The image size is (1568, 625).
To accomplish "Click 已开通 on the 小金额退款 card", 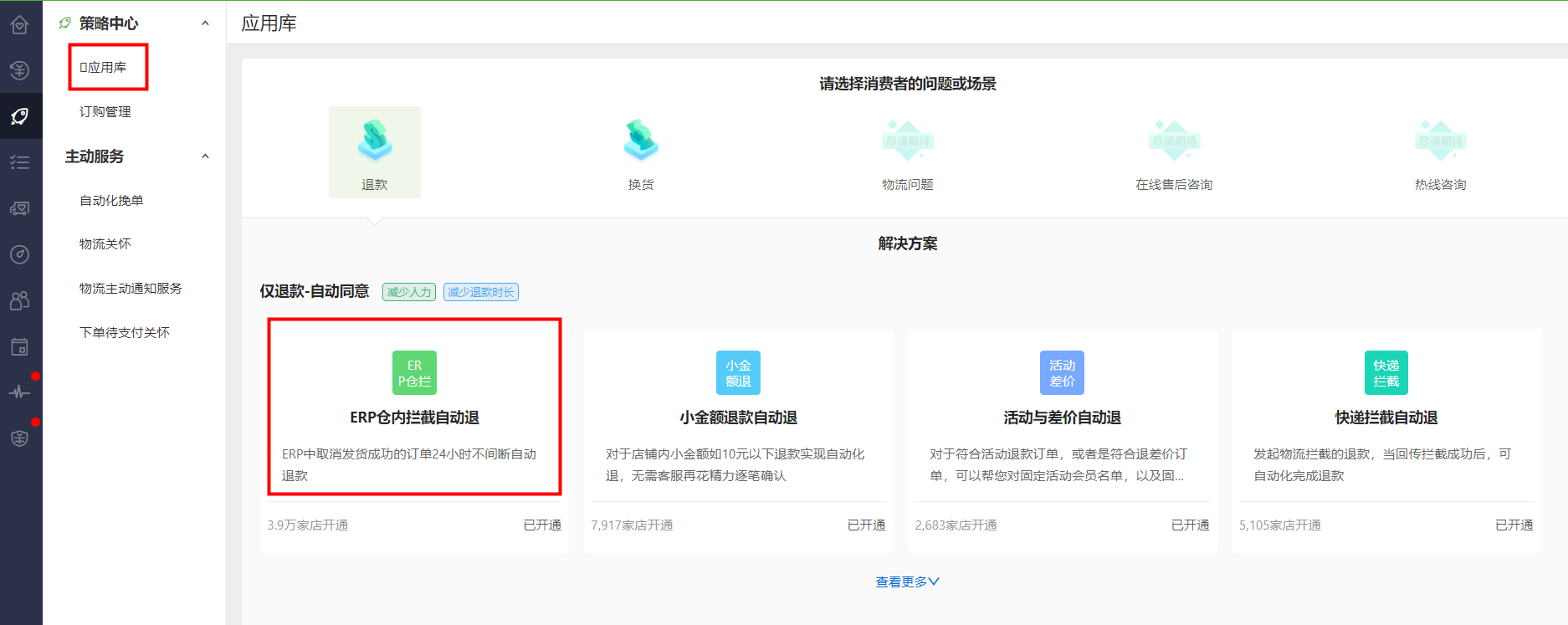I will 866,525.
